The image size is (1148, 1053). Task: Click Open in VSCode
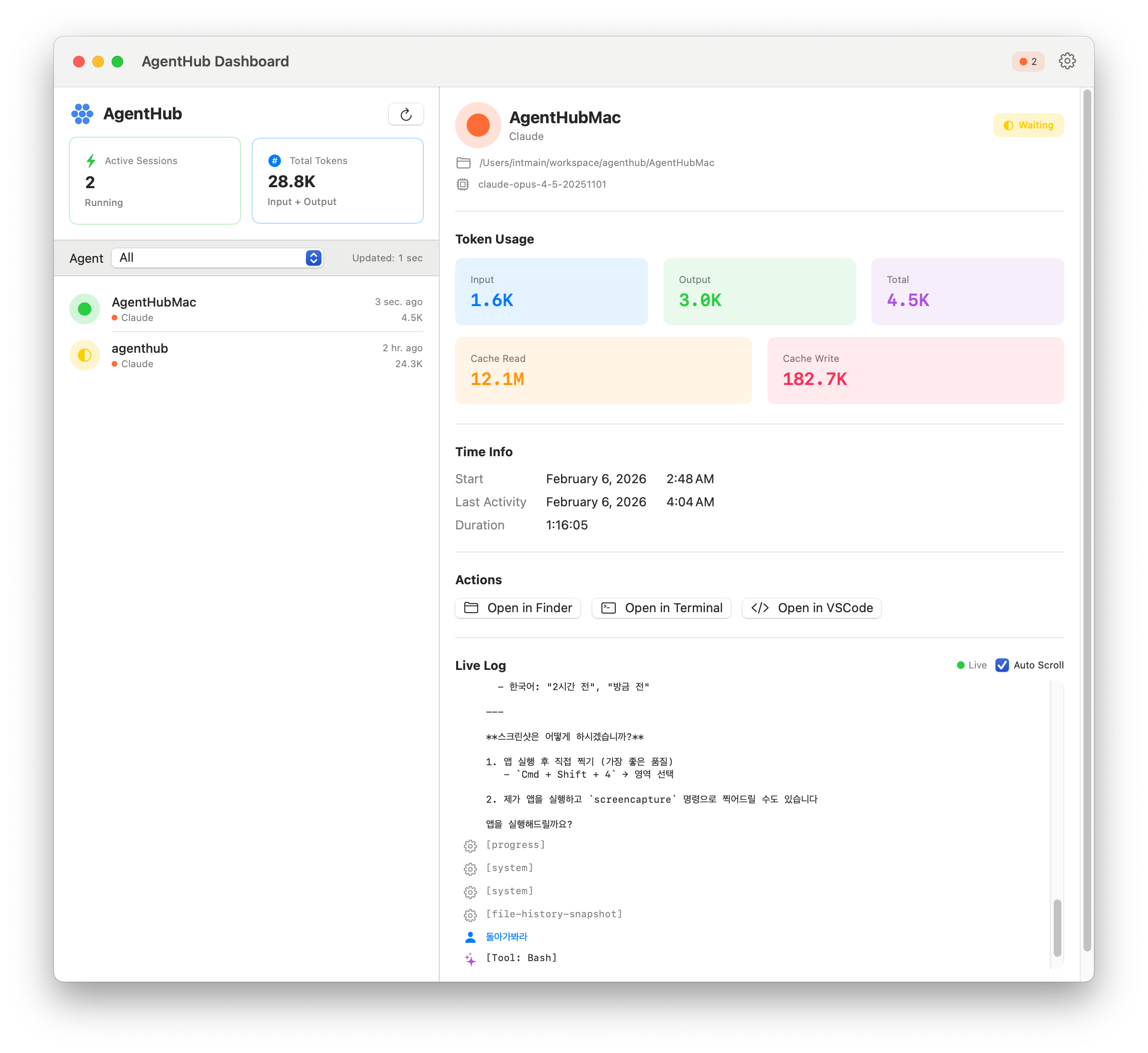(x=811, y=608)
